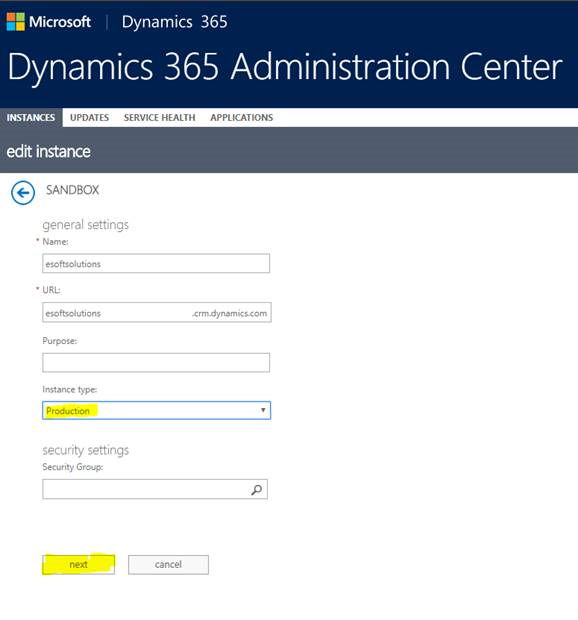Click the 'Security Group:' label

[x=73, y=467]
